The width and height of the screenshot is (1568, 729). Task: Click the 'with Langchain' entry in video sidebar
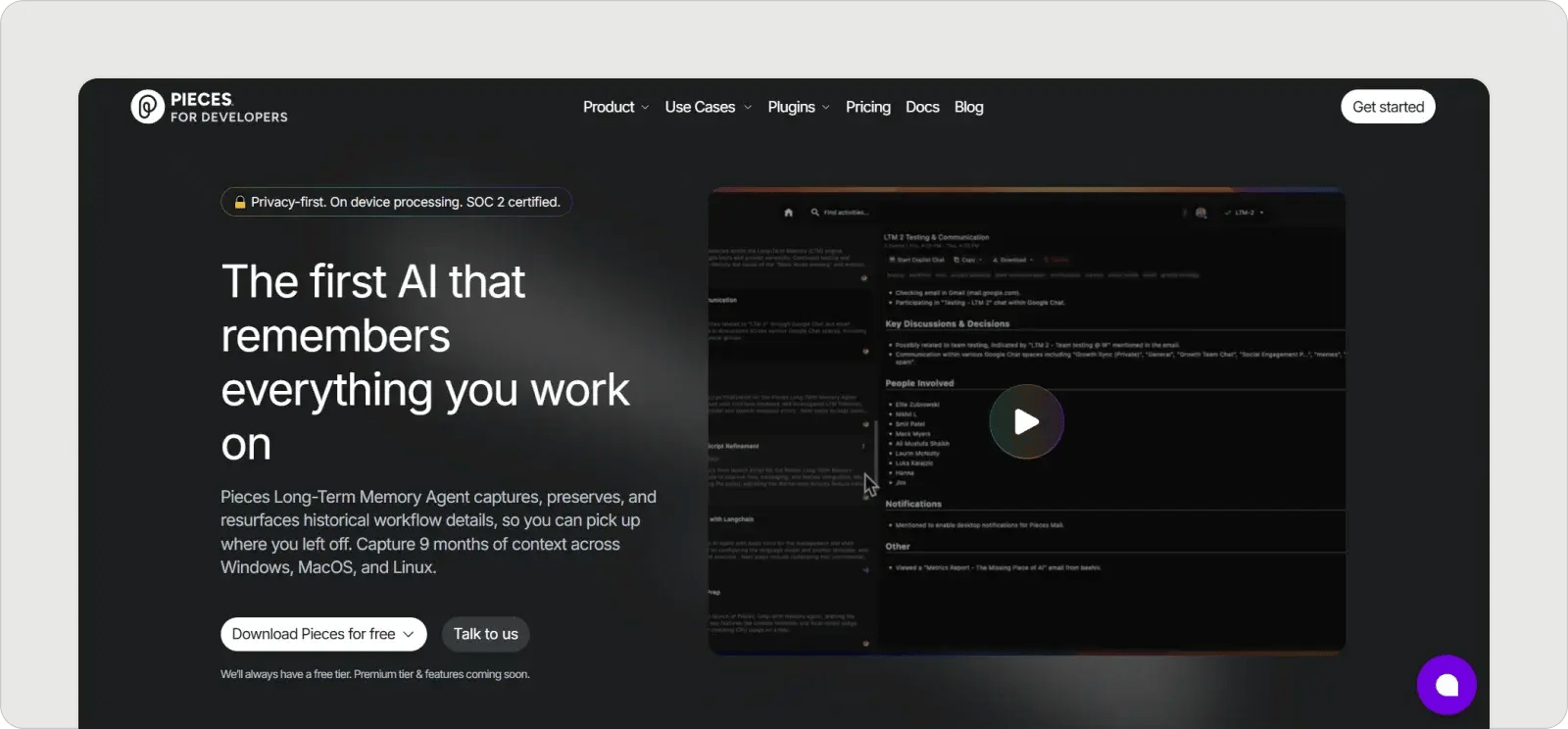tap(732, 519)
